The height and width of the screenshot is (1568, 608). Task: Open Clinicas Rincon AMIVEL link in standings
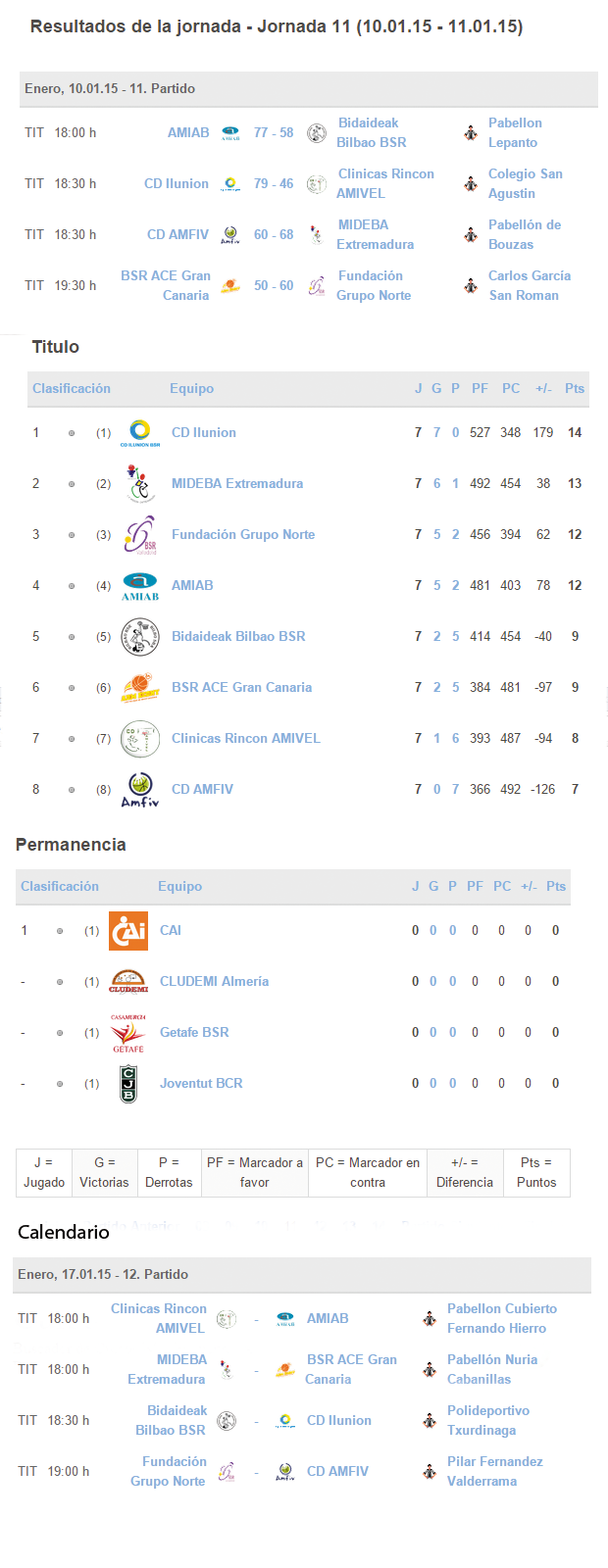pos(246,738)
